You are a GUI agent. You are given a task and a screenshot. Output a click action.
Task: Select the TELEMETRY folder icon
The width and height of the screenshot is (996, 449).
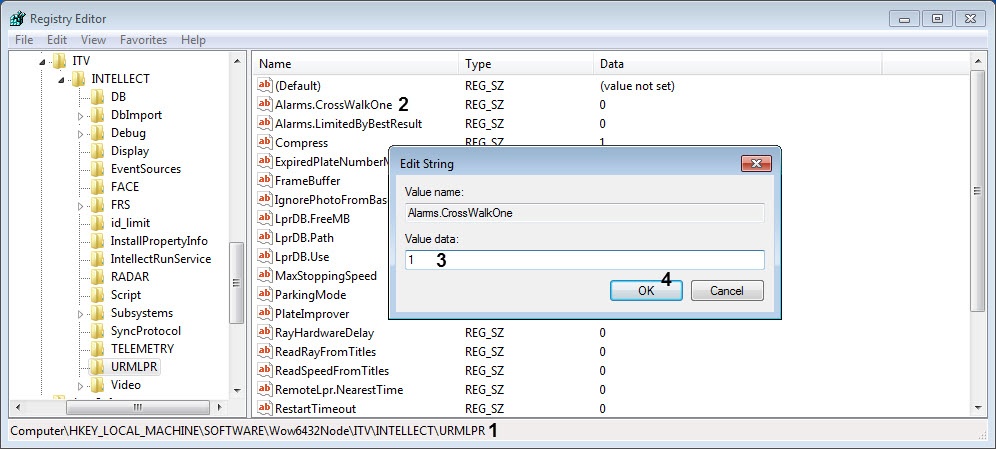point(97,349)
